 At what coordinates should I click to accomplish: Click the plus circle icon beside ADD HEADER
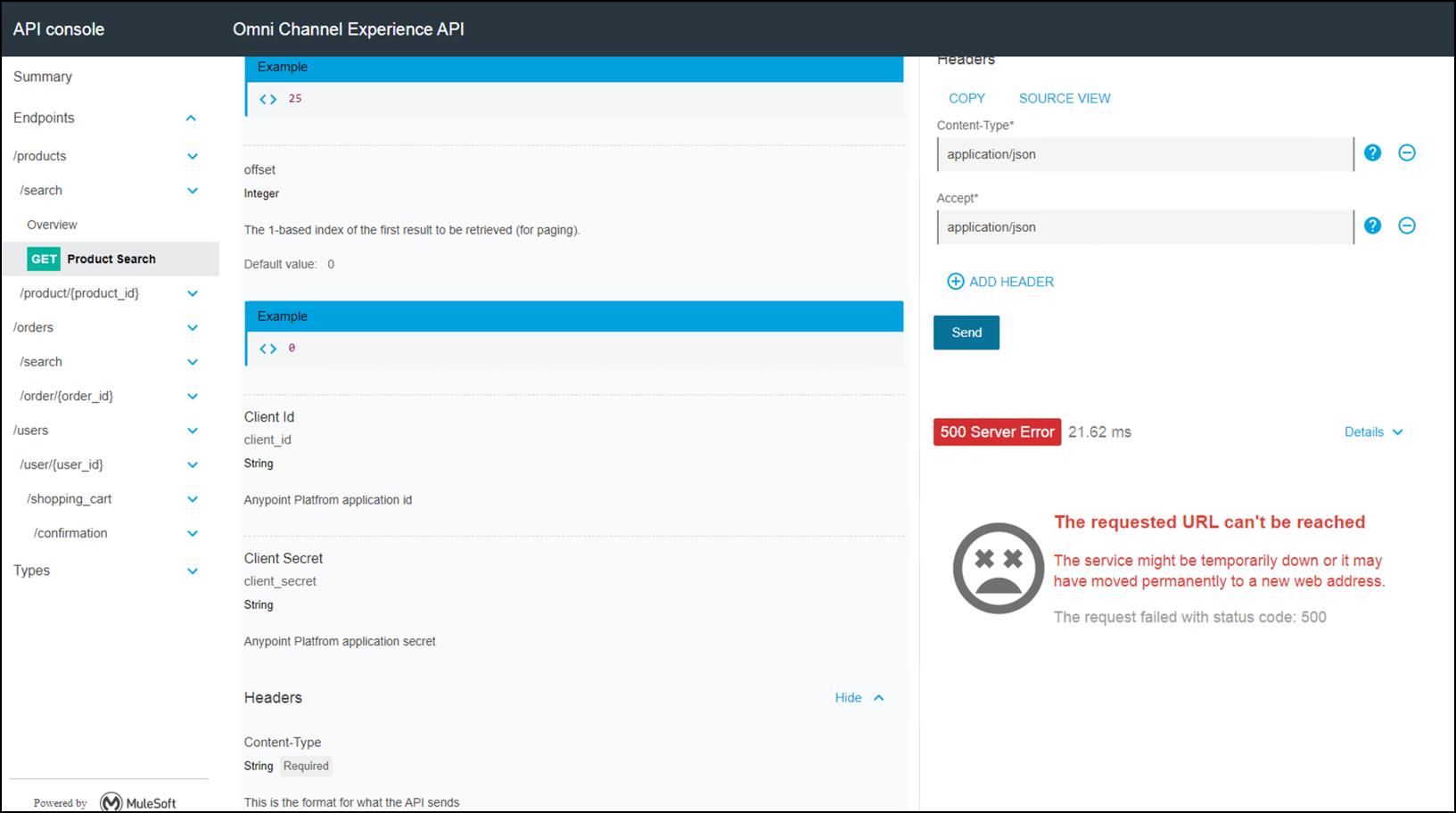(x=955, y=282)
